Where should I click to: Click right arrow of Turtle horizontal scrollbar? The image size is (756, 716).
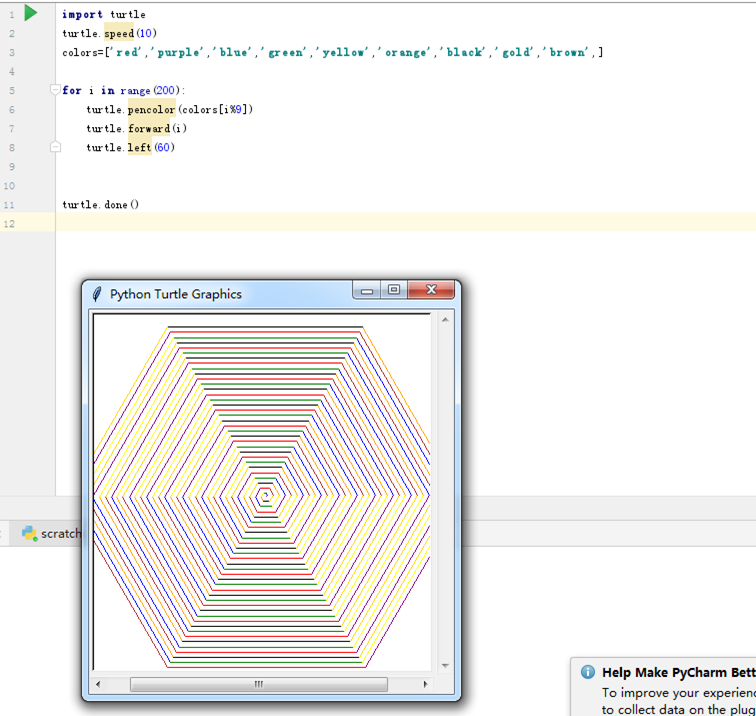425,684
